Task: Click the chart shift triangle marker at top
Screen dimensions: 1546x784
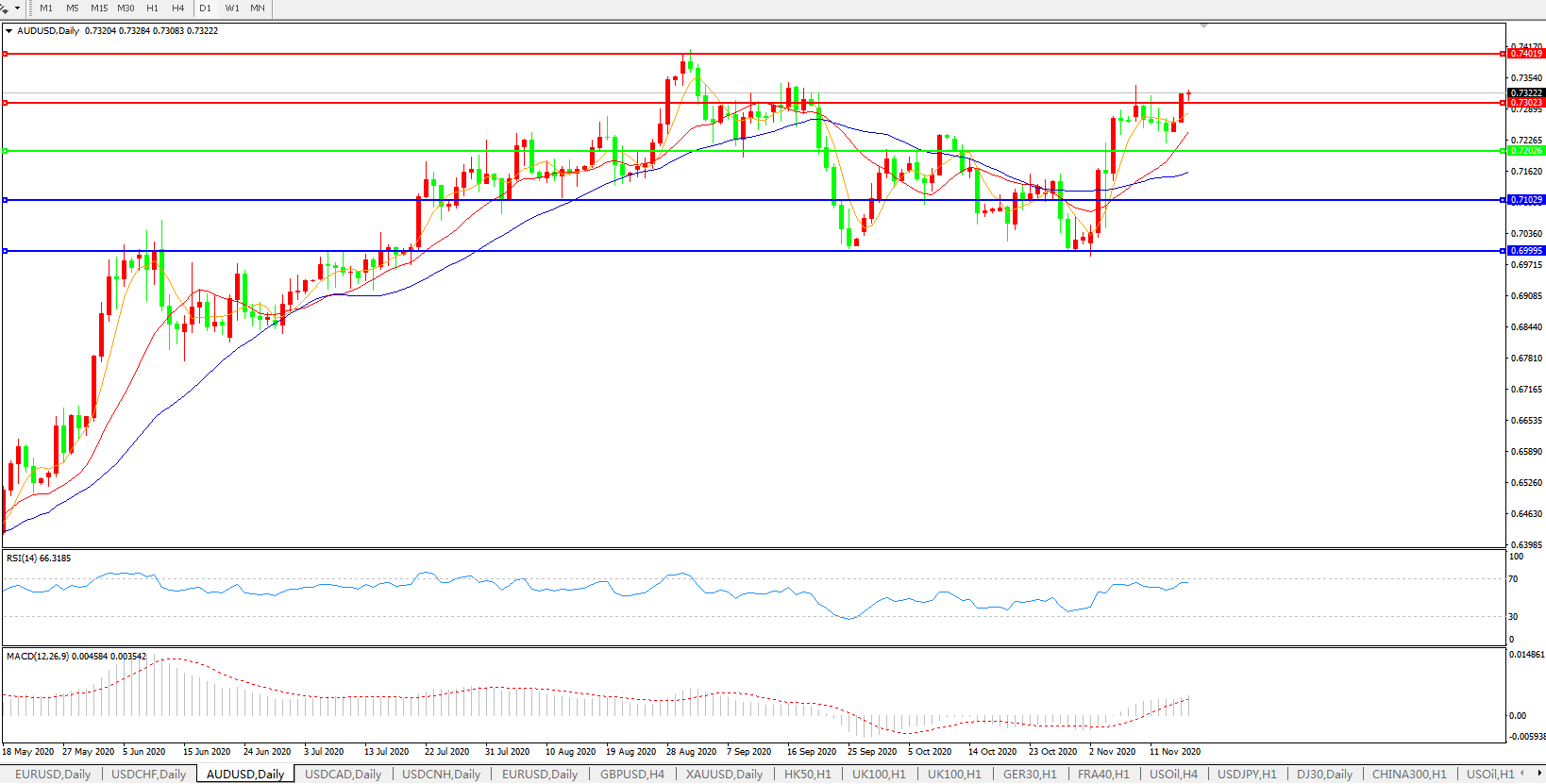Action: [1203, 25]
